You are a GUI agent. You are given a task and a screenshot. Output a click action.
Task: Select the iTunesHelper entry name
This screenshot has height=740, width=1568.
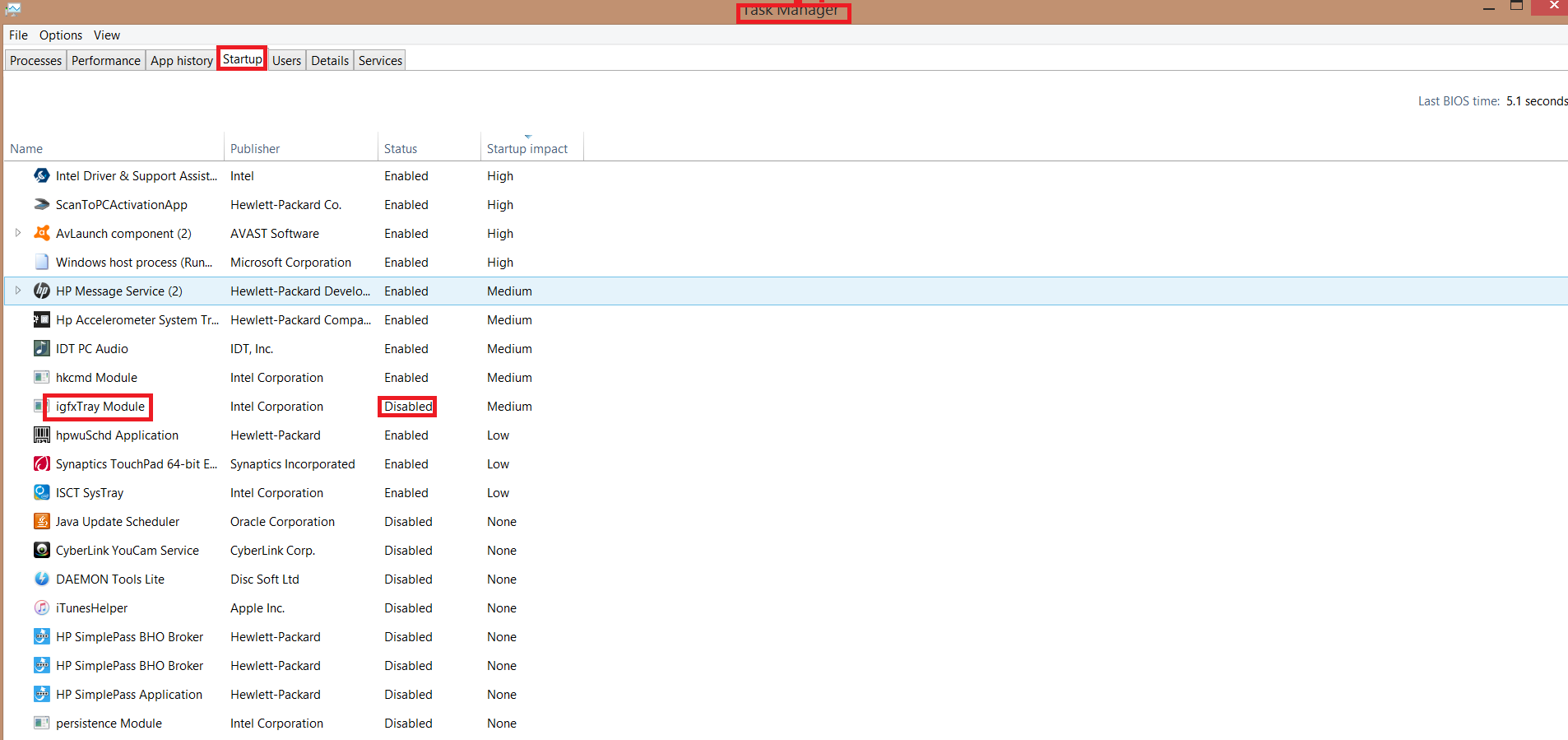[x=92, y=608]
